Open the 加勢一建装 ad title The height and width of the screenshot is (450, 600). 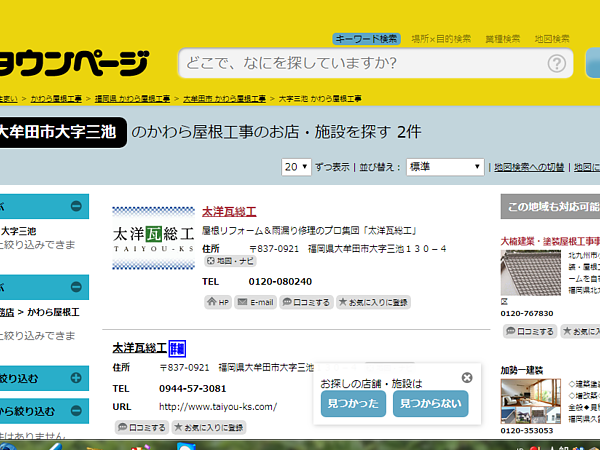coord(522,370)
